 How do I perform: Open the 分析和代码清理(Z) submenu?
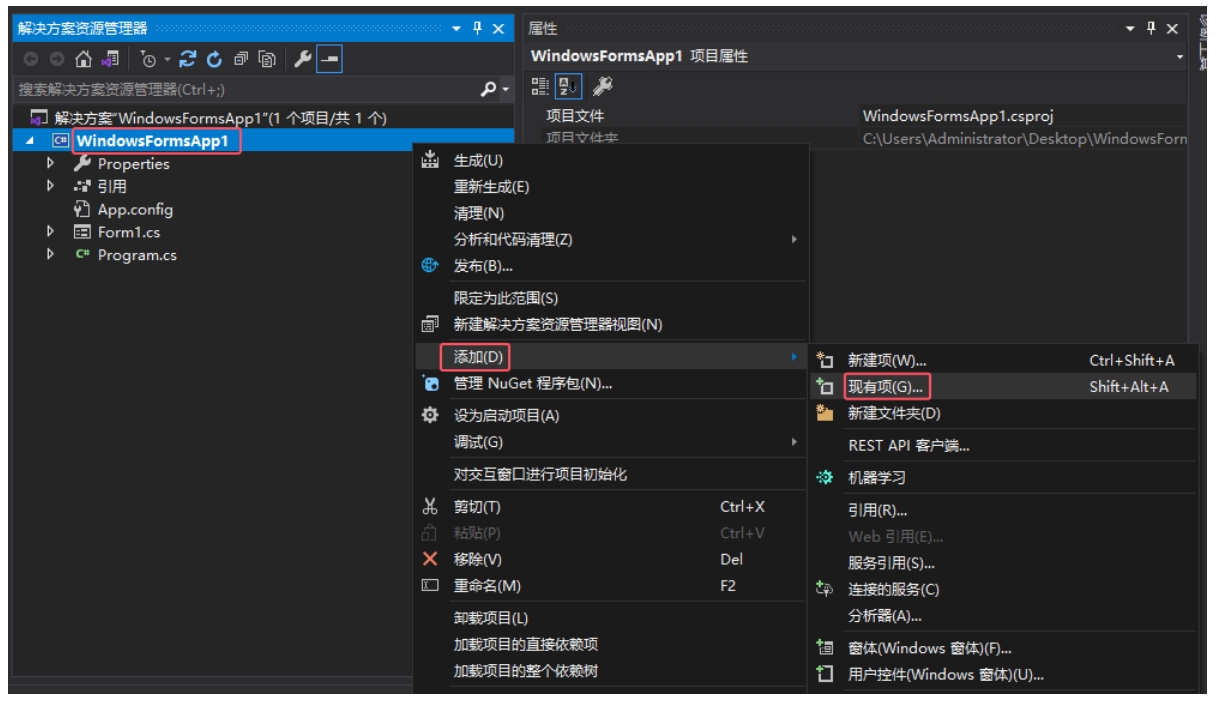tap(611, 240)
